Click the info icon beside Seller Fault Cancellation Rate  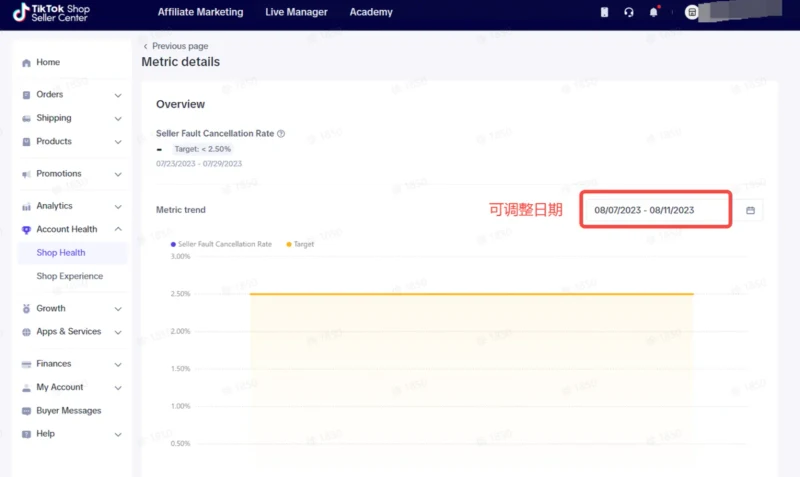click(x=281, y=134)
